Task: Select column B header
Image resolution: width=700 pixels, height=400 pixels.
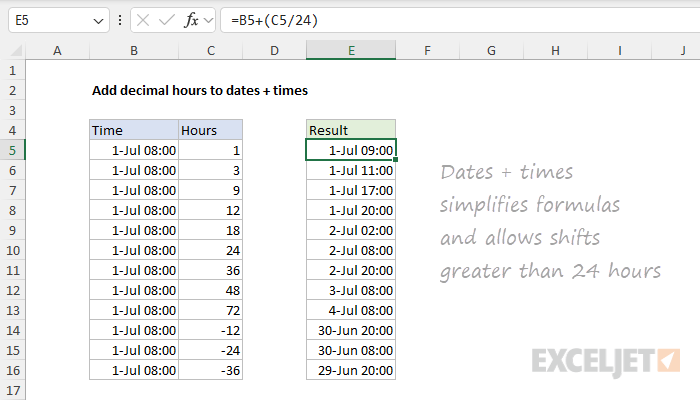Action: click(x=134, y=50)
